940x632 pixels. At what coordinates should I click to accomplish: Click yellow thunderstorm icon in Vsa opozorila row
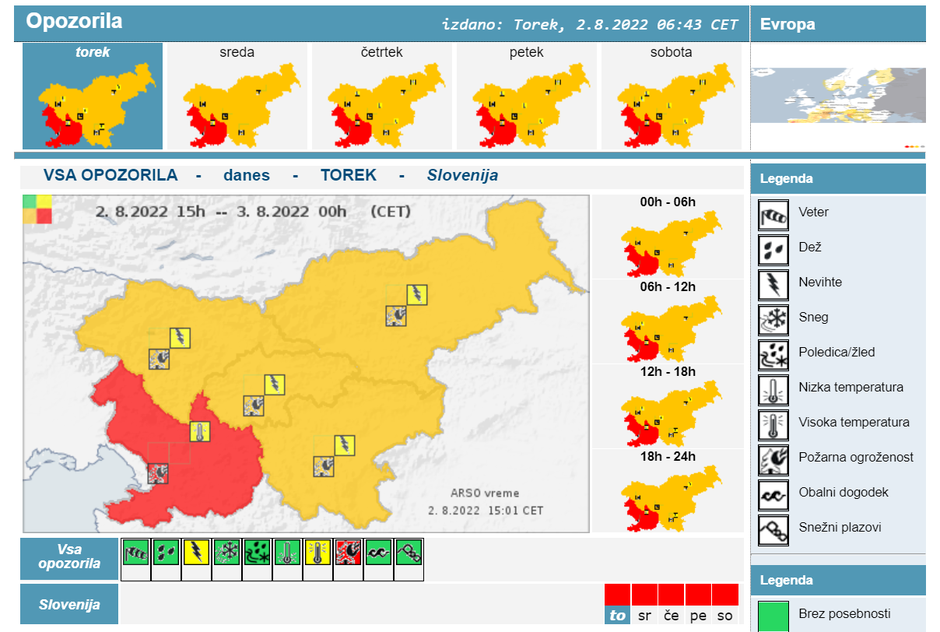(x=197, y=554)
